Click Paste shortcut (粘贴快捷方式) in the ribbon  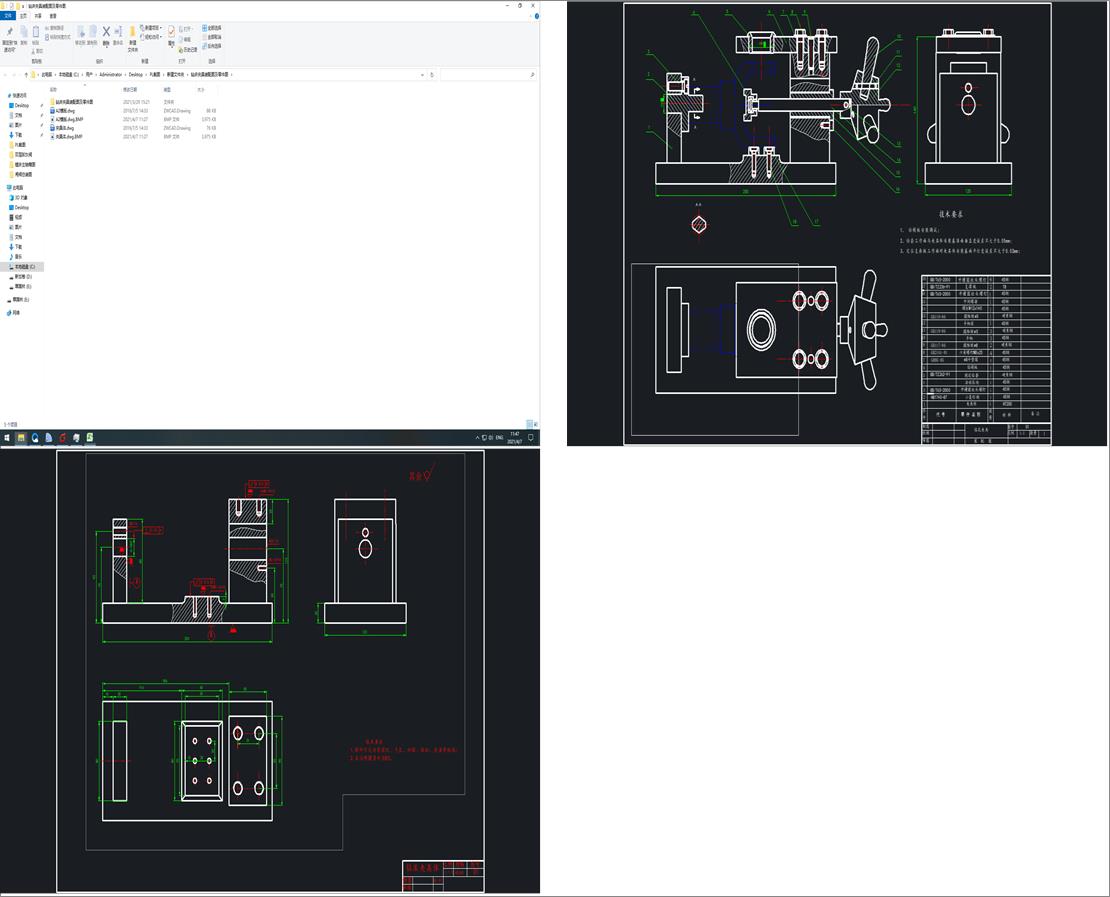click(x=57, y=37)
